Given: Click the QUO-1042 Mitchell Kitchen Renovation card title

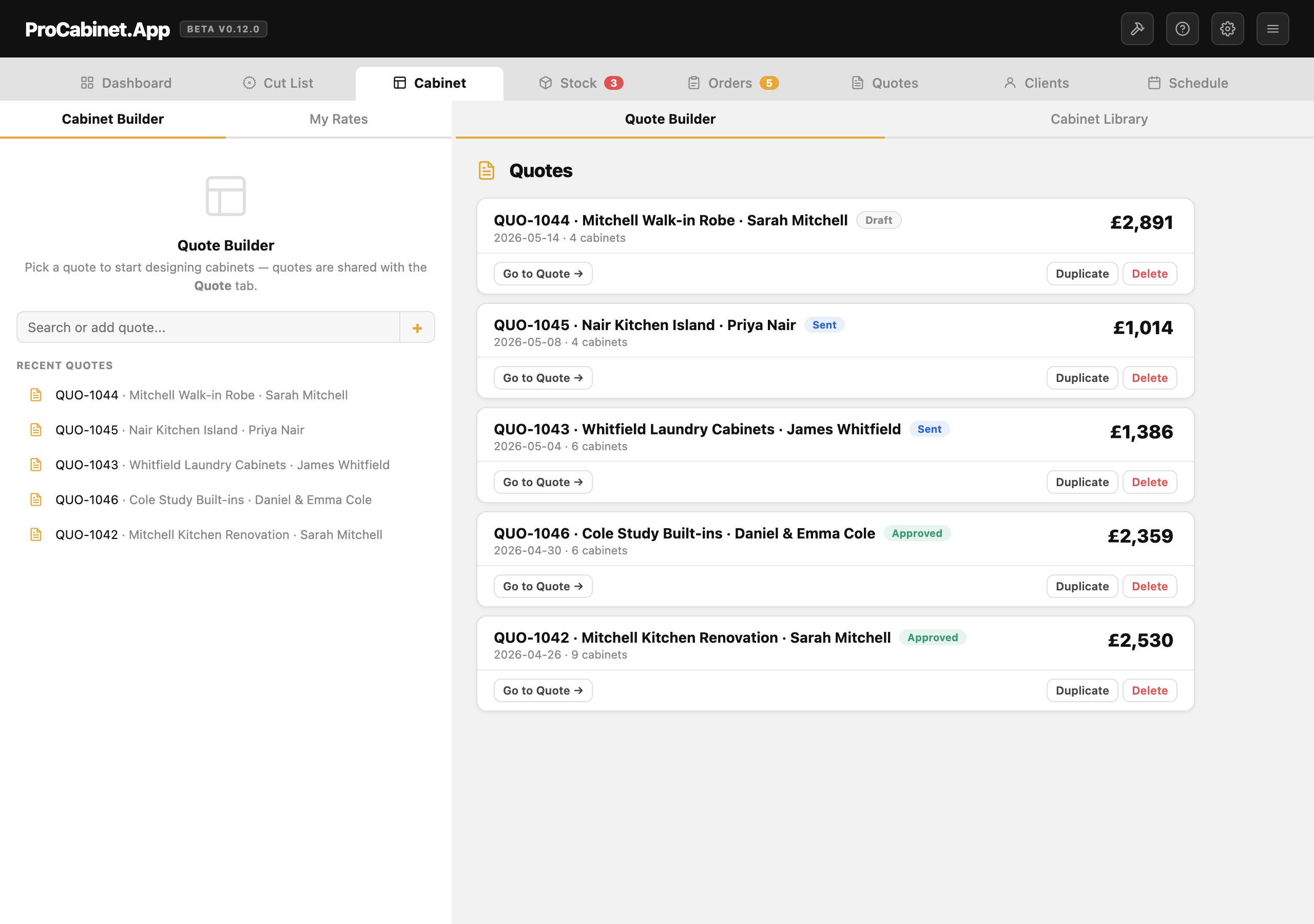Looking at the screenshot, I should pos(692,638).
